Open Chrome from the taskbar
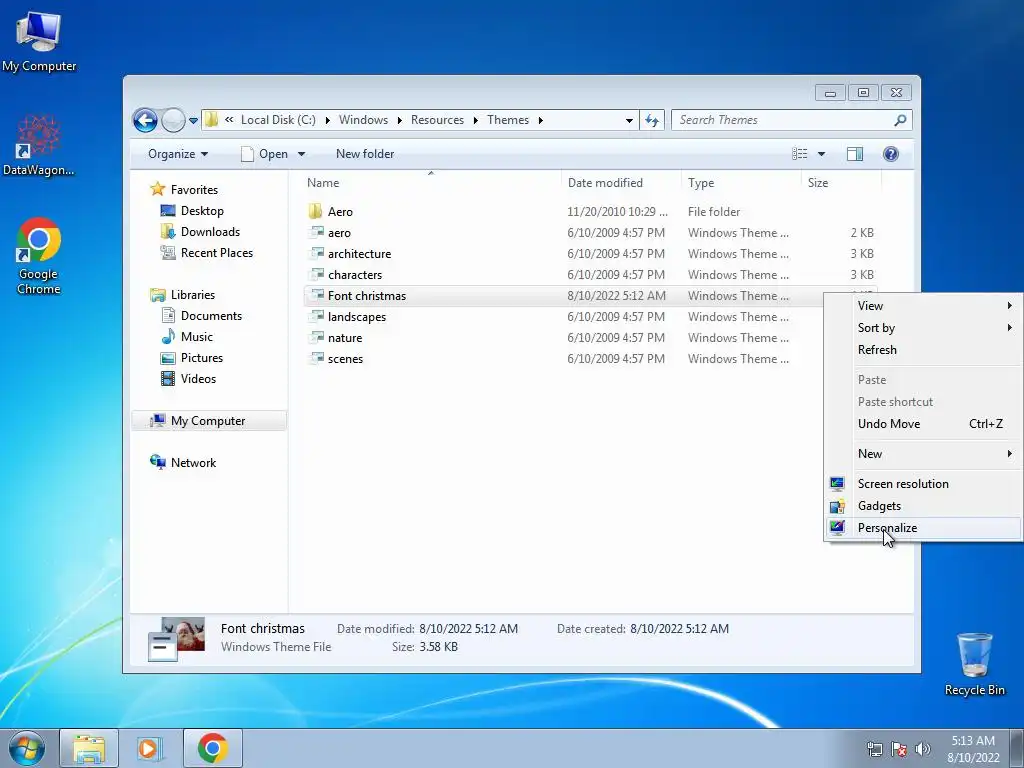This screenshot has height=768, width=1024. coord(212,748)
